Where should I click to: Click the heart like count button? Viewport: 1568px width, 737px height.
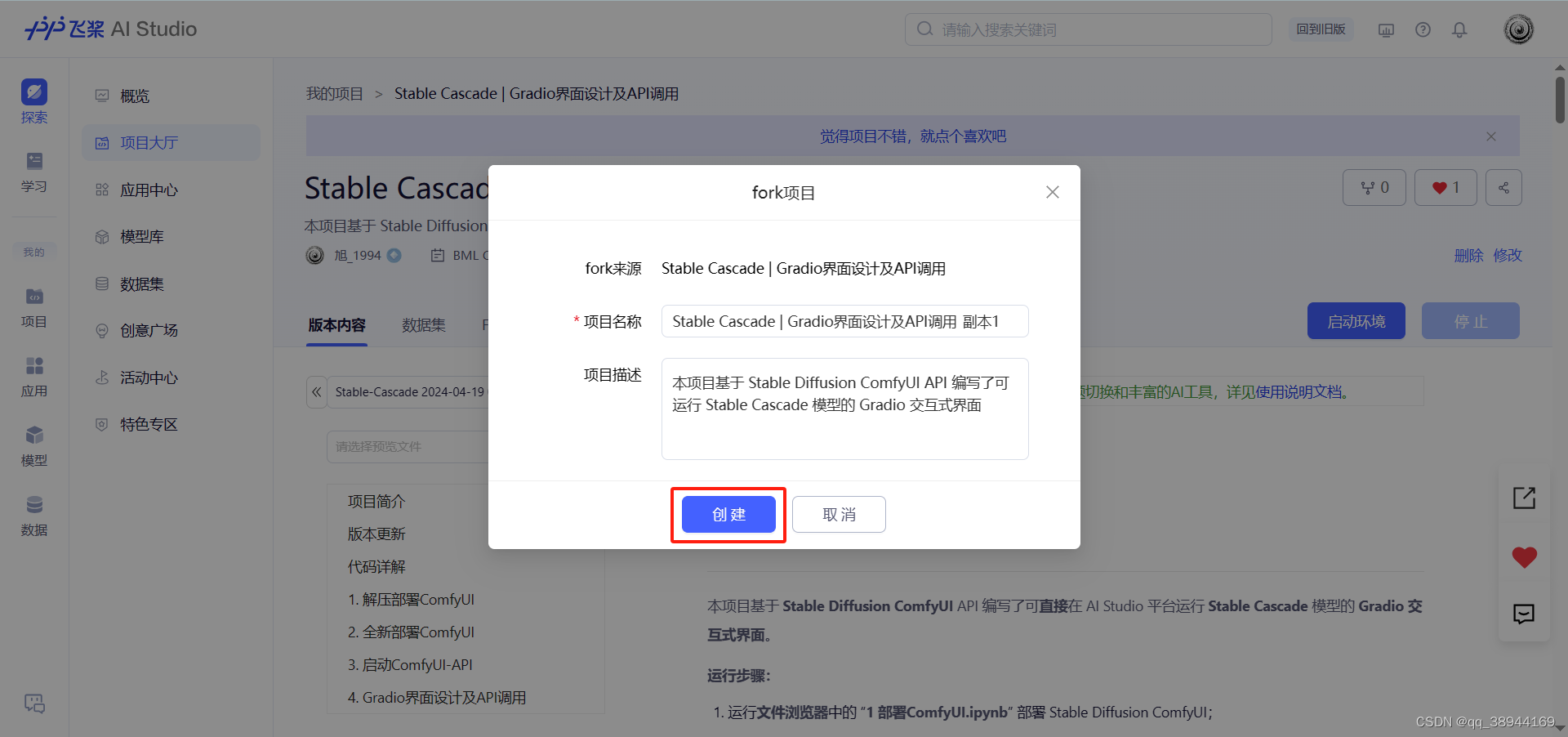[1445, 188]
